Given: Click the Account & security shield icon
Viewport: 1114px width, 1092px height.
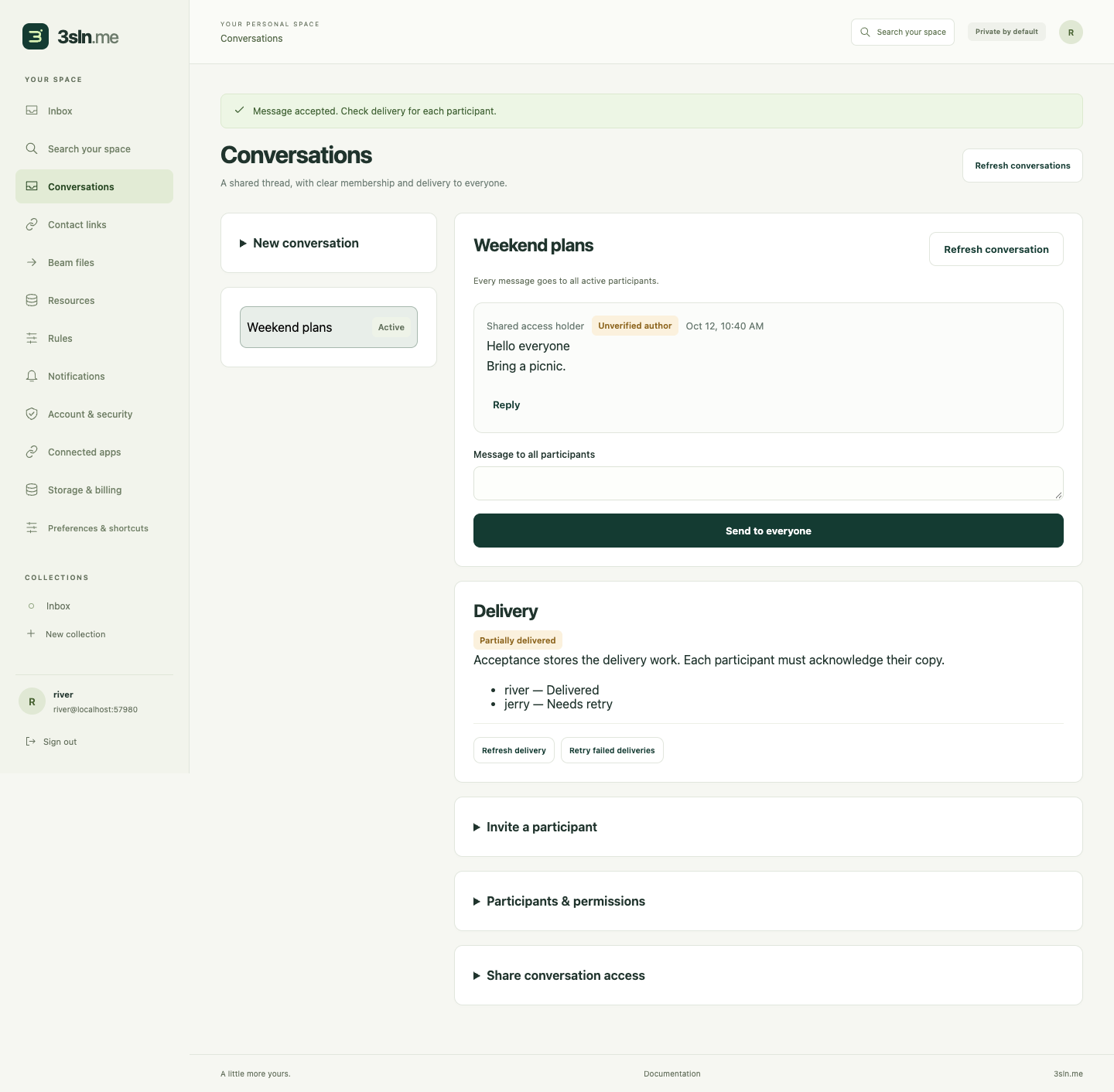Looking at the screenshot, I should (32, 414).
